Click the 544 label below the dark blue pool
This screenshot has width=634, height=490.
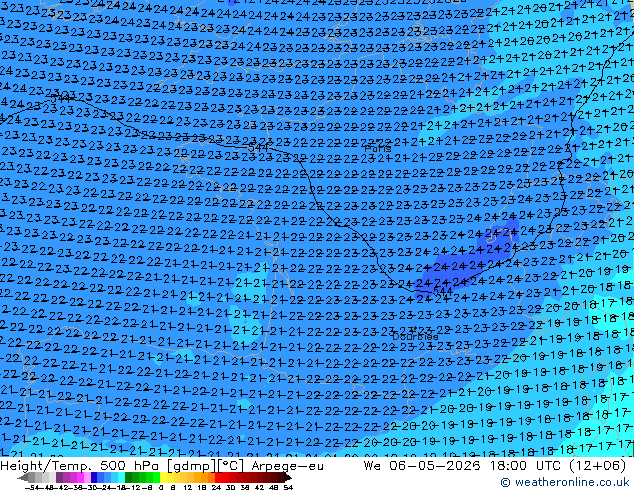coord(443,290)
